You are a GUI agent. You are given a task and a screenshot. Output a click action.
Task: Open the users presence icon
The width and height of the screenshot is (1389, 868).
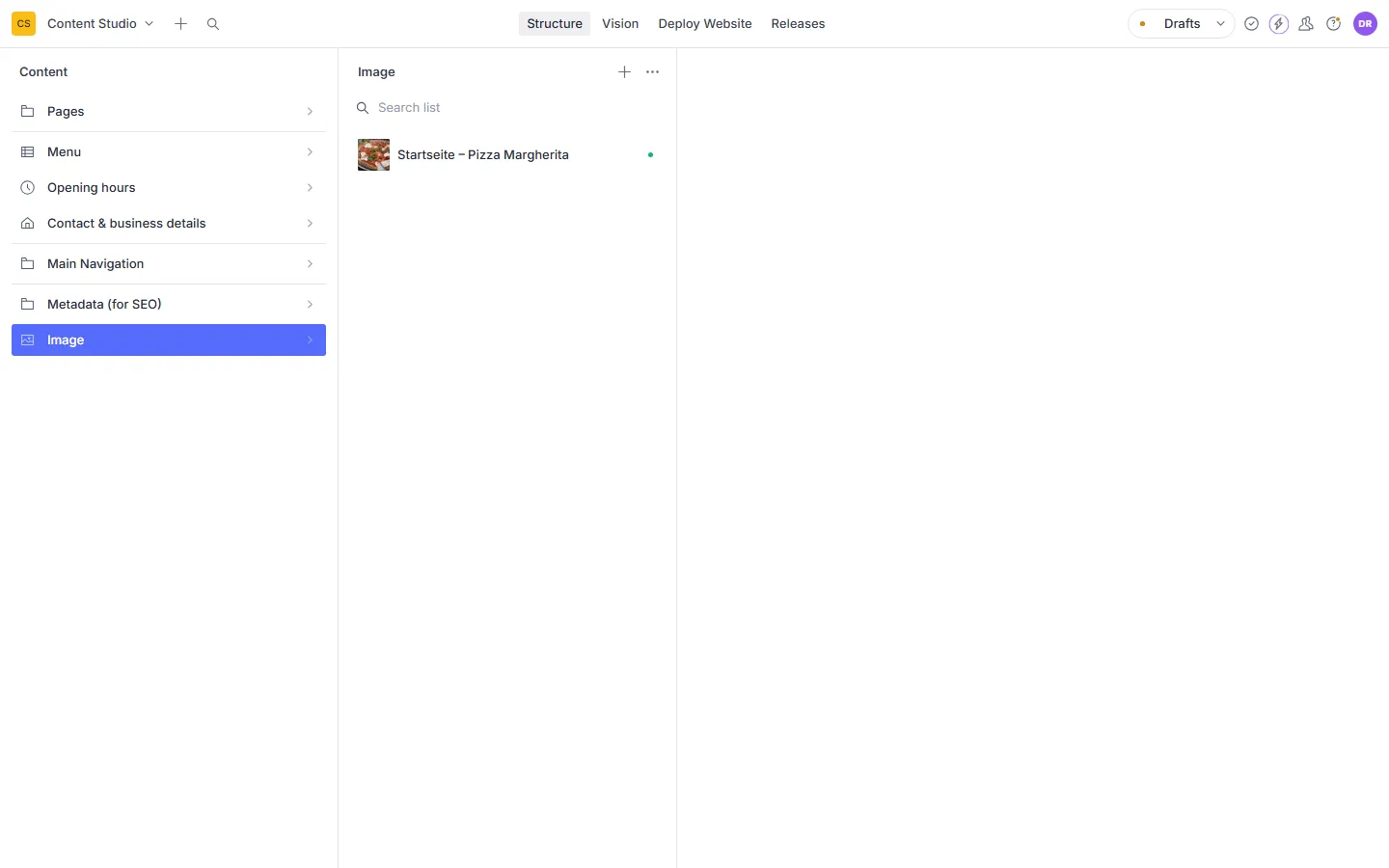coord(1306,23)
